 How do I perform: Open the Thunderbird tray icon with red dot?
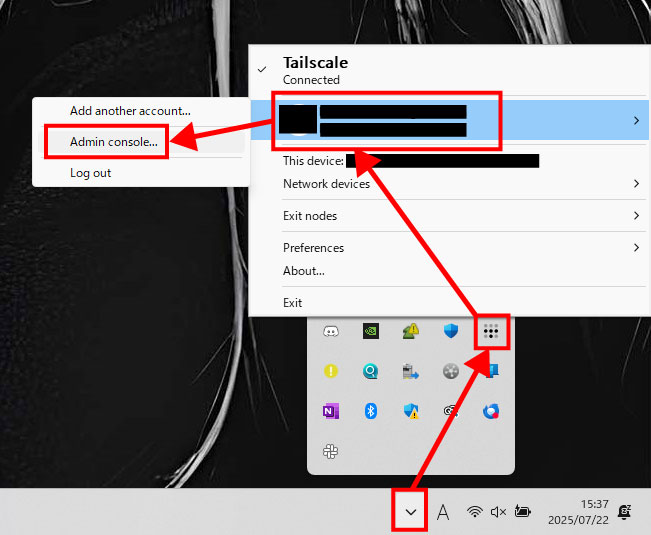tap(491, 411)
